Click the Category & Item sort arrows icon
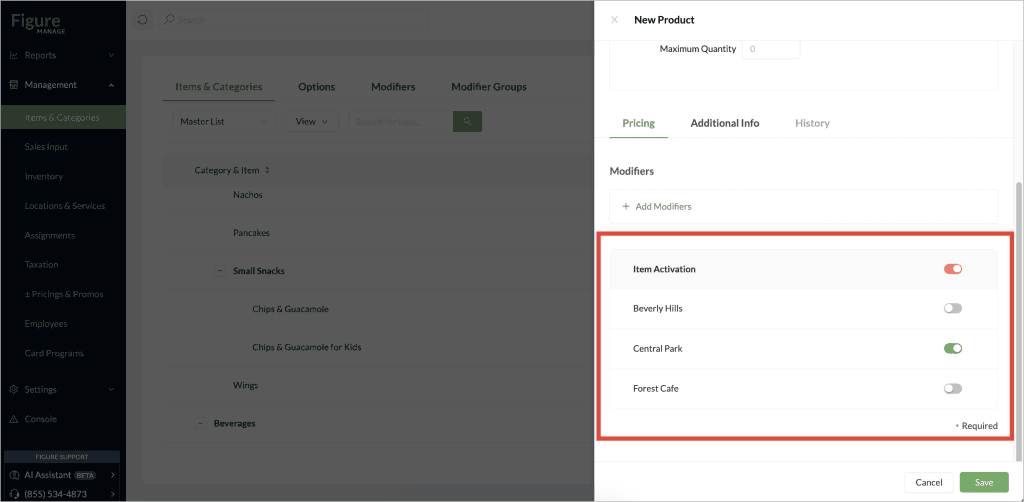Screen dimensions: 1024x502 tap(267, 170)
